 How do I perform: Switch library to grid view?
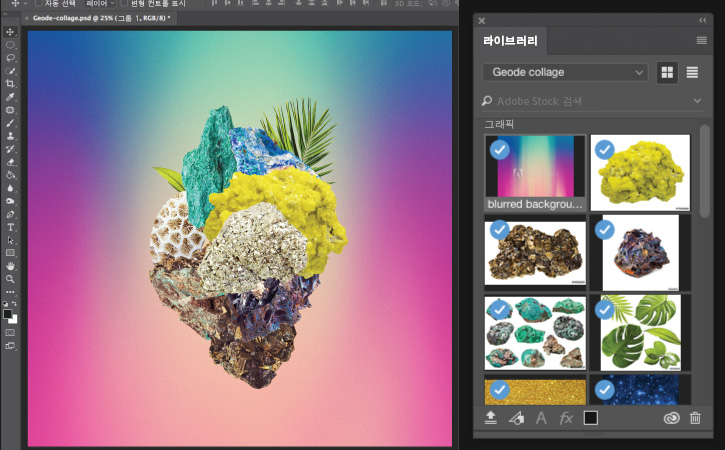[667, 73]
